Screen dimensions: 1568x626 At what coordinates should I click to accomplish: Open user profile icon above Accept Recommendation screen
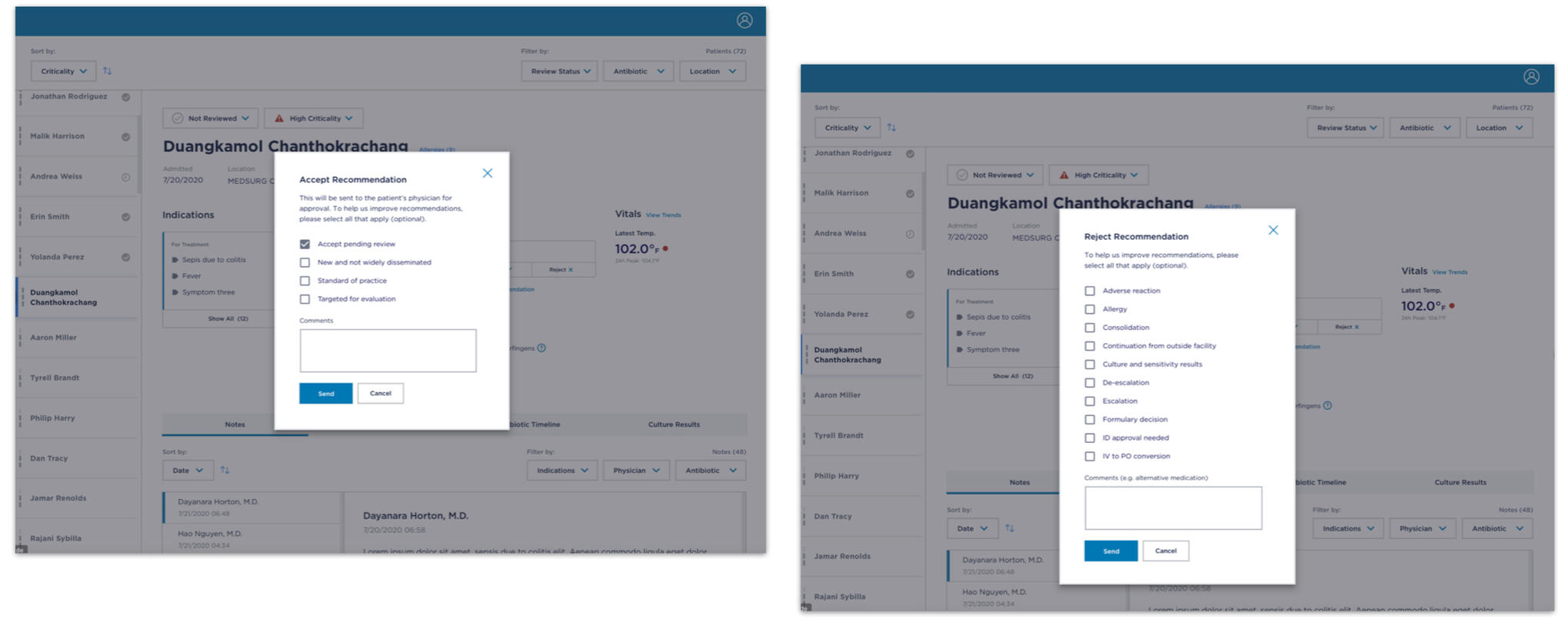click(744, 21)
